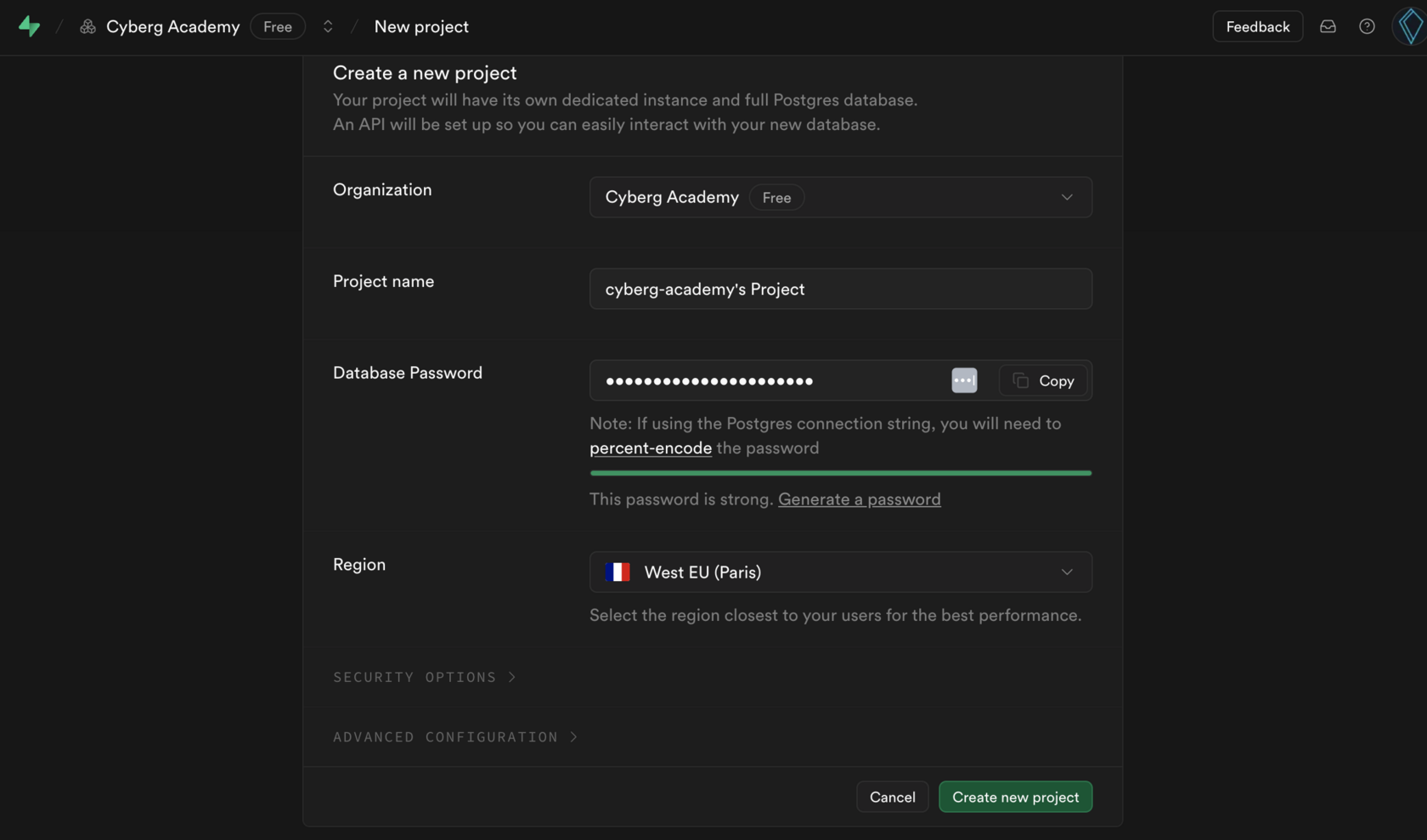Open the Organization dropdown
This screenshot has height=840, width=1427.
pos(841,197)
